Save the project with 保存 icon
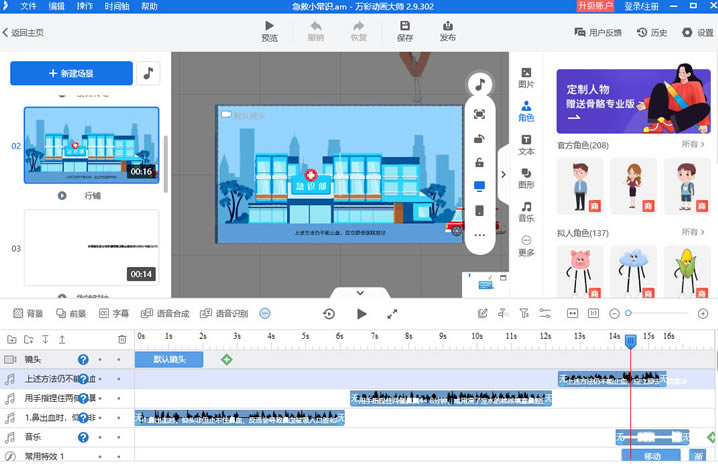This screenshot has width=718, height=468. (405, 26)
